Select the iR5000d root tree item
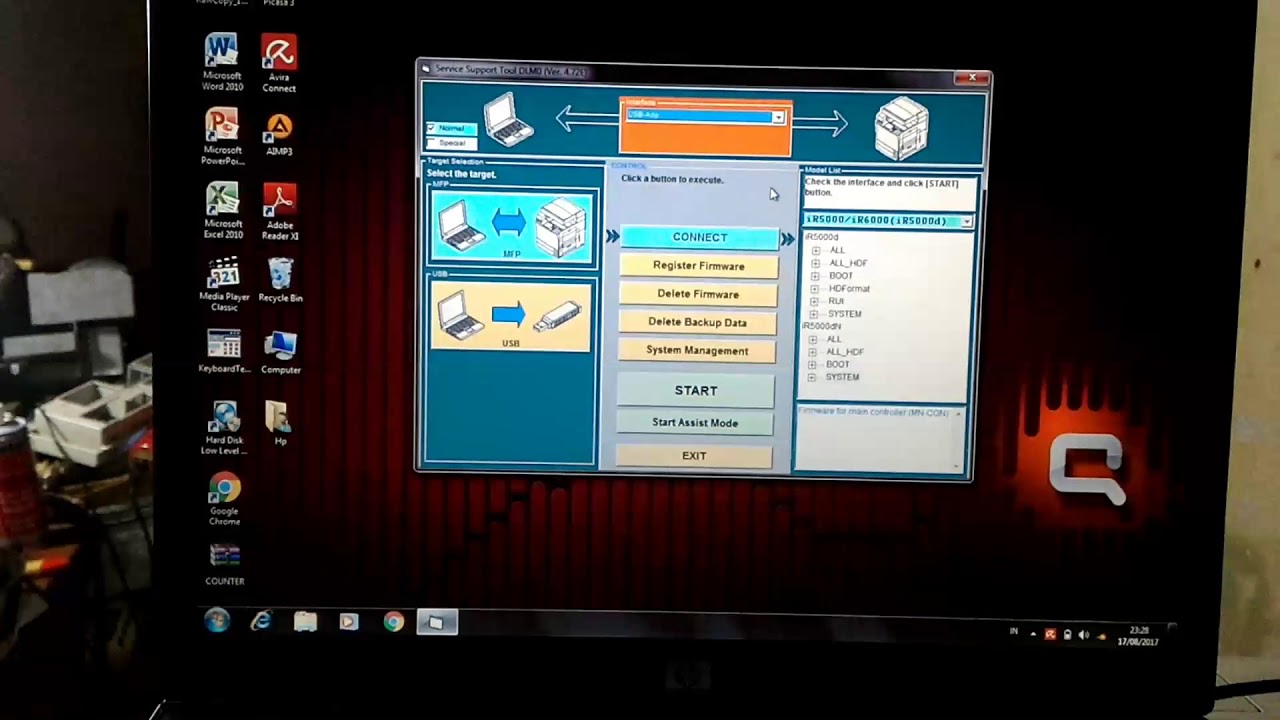Image resolution: width=1280 pixels, height=720 pixels. tap(822, 238)
